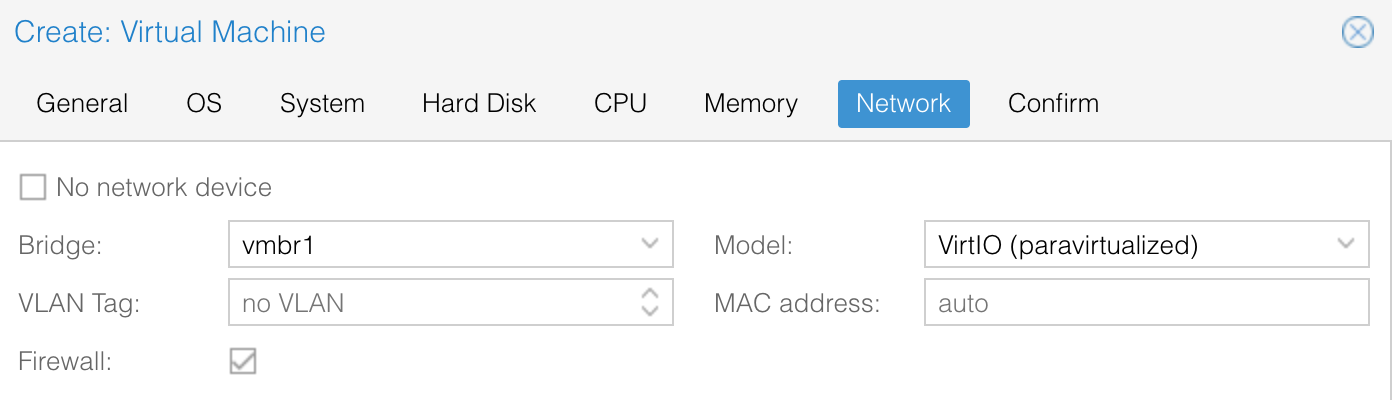Open the OS tab
This screenshot has width=1392, height=400.
[204, 104]
